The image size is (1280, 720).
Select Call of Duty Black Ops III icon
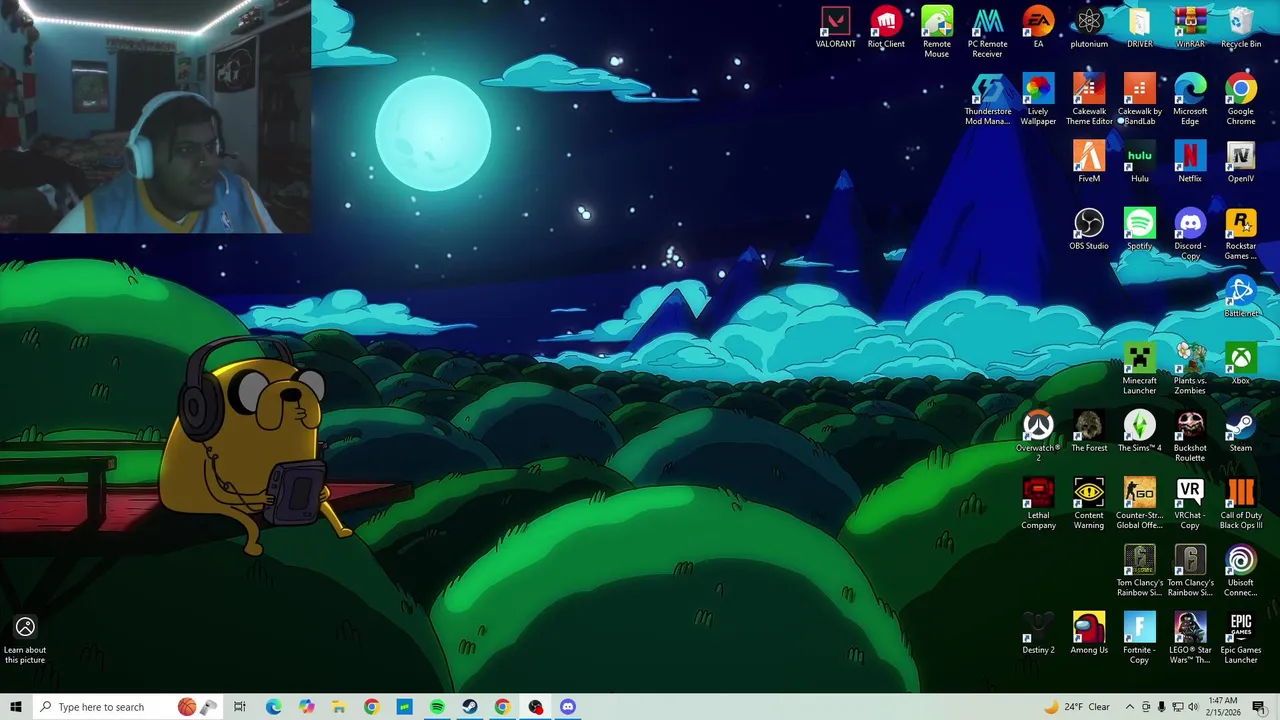click(1241, 504)
